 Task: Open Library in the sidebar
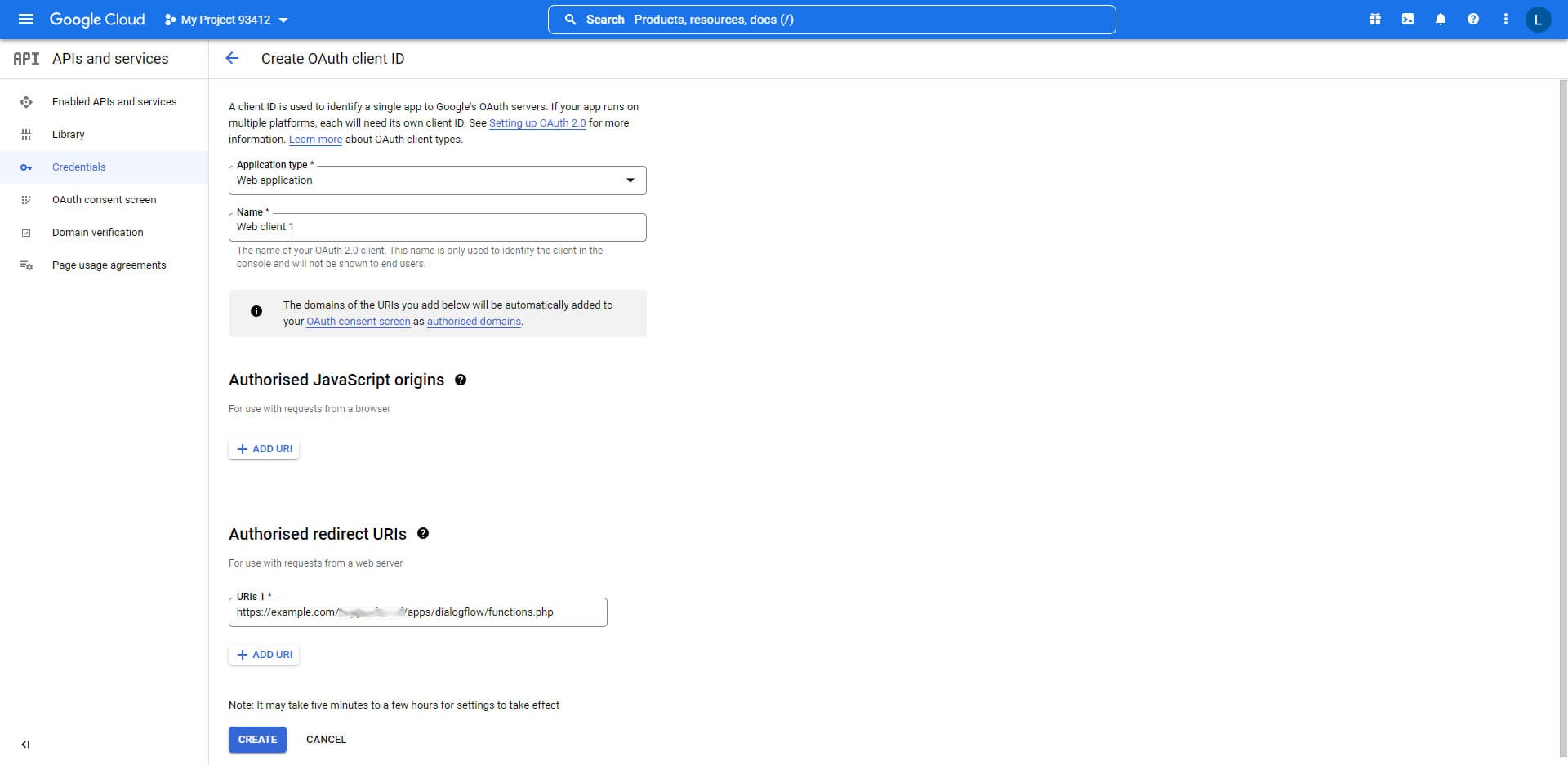(x=68, y=134)
